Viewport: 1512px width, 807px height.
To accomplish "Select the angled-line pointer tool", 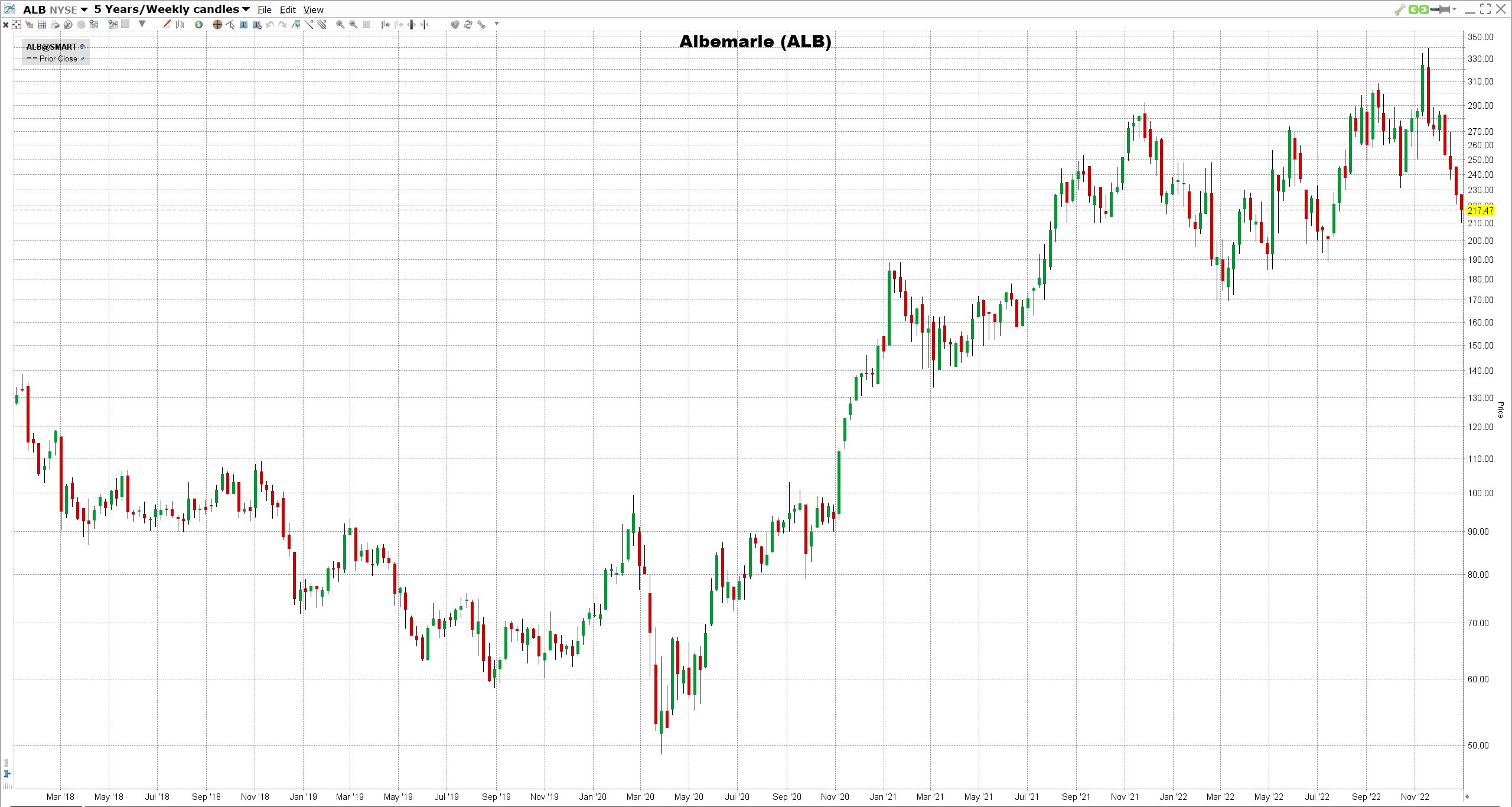I will tap(230, 24).
